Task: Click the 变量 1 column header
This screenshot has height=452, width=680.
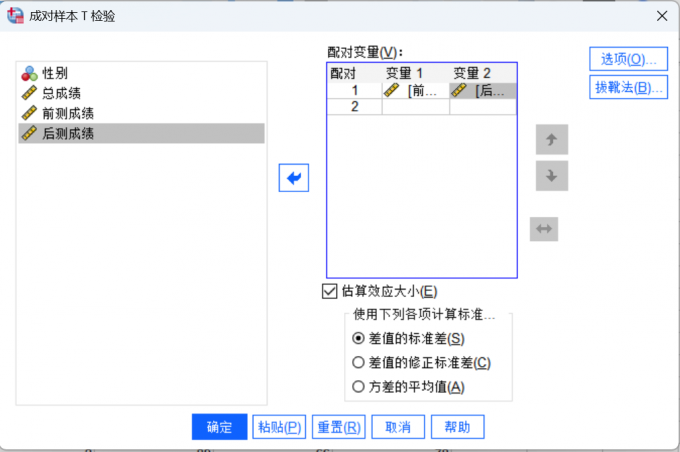Action: (x=415, y=73)
